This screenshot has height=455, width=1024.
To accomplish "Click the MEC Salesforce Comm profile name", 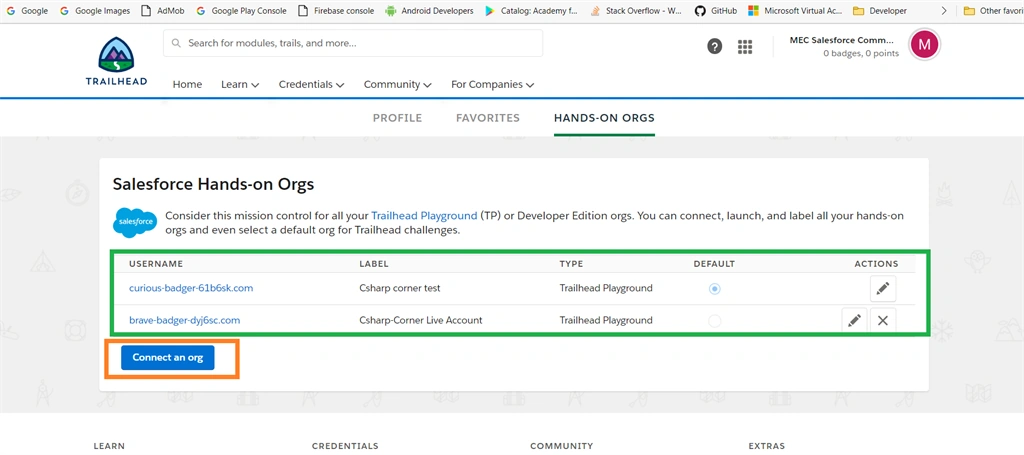I will pos(841,40).
